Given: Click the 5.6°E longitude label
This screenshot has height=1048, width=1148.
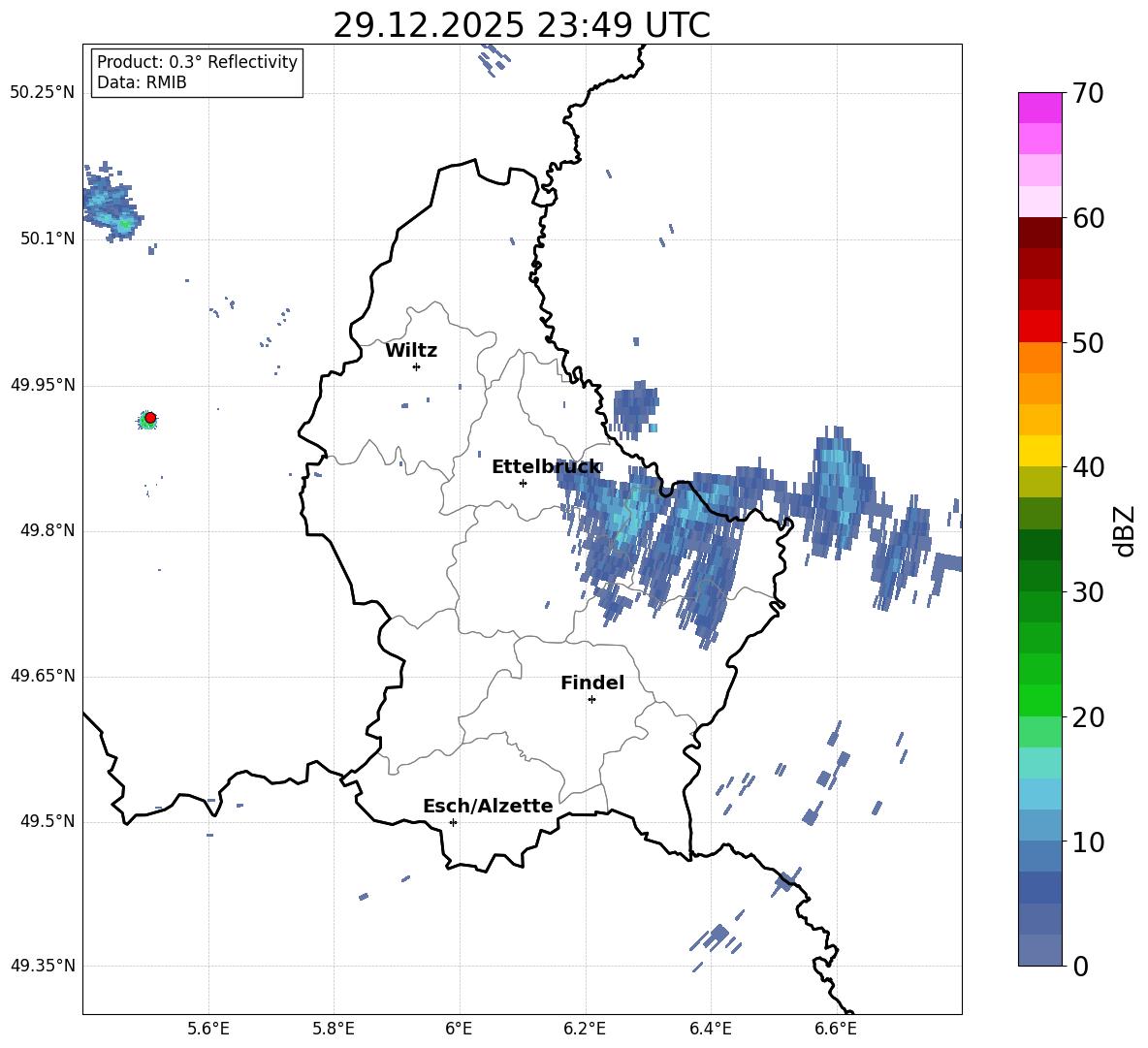Looking at the screenshot, I should click(208, 1029).
